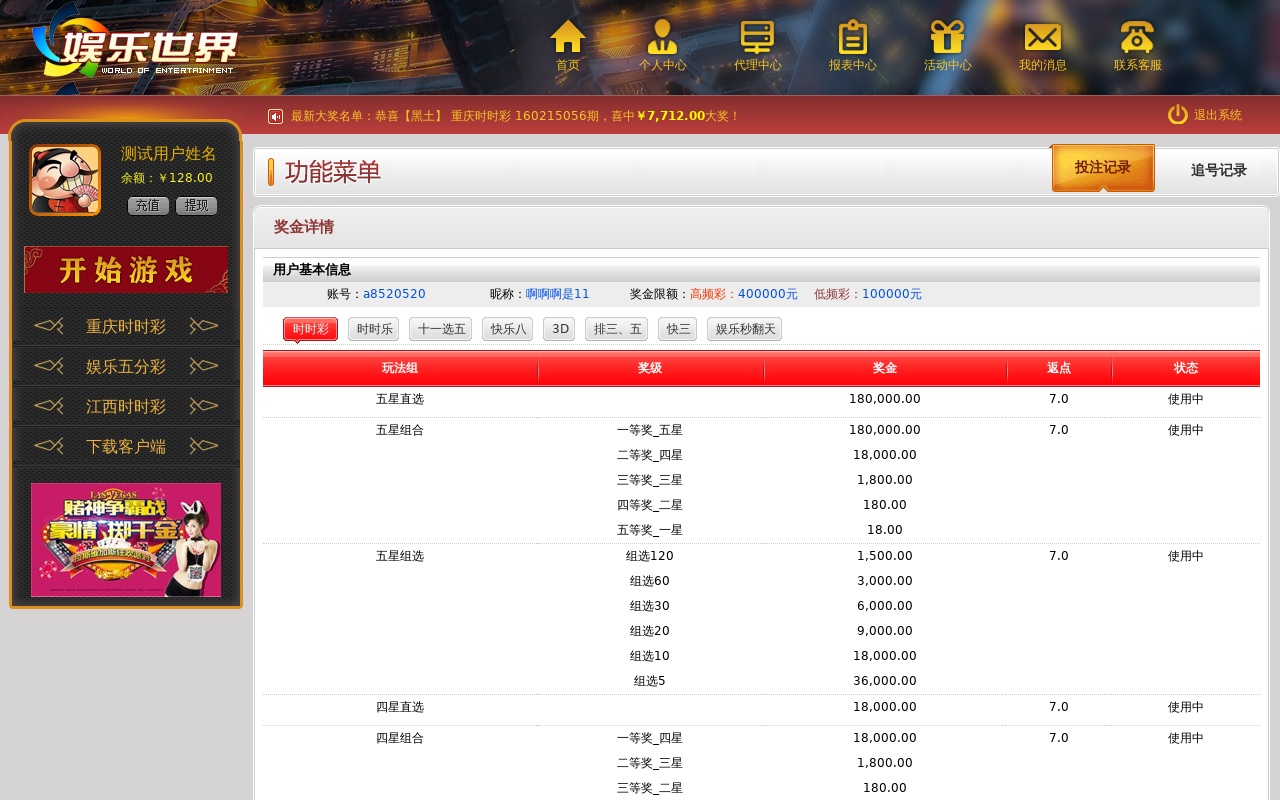This screenshot has height=800, width=1280.
Task: Go to 首页 home icon
Action: click(x=568, y=36)
